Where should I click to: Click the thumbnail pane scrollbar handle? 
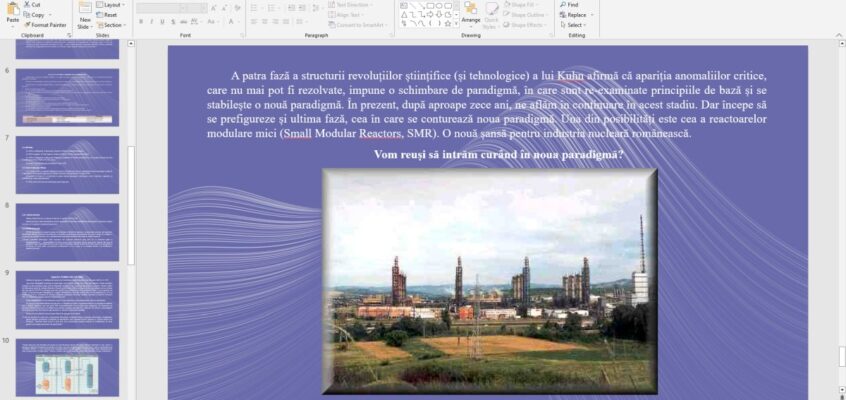click(131, 205)
